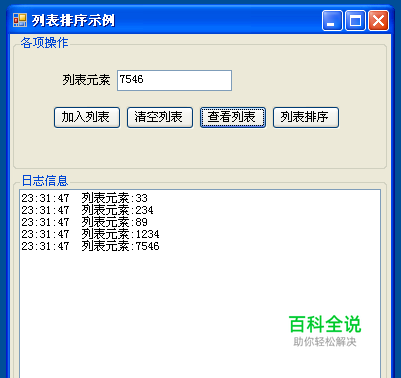
Task: Click the 加入列表 button
Action: 87,117
